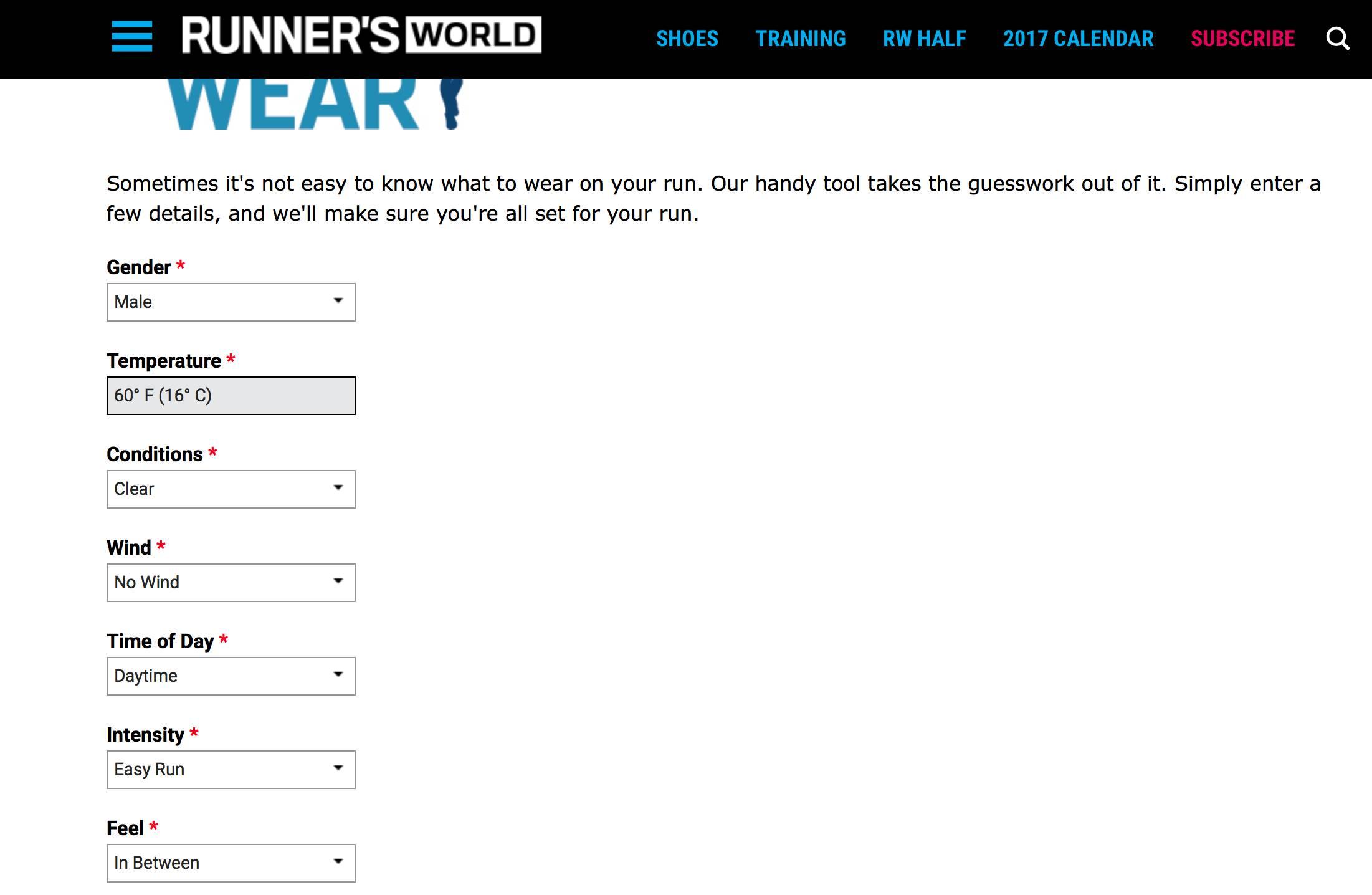Click the 2017 CALENDAR link

point(1078,38)
